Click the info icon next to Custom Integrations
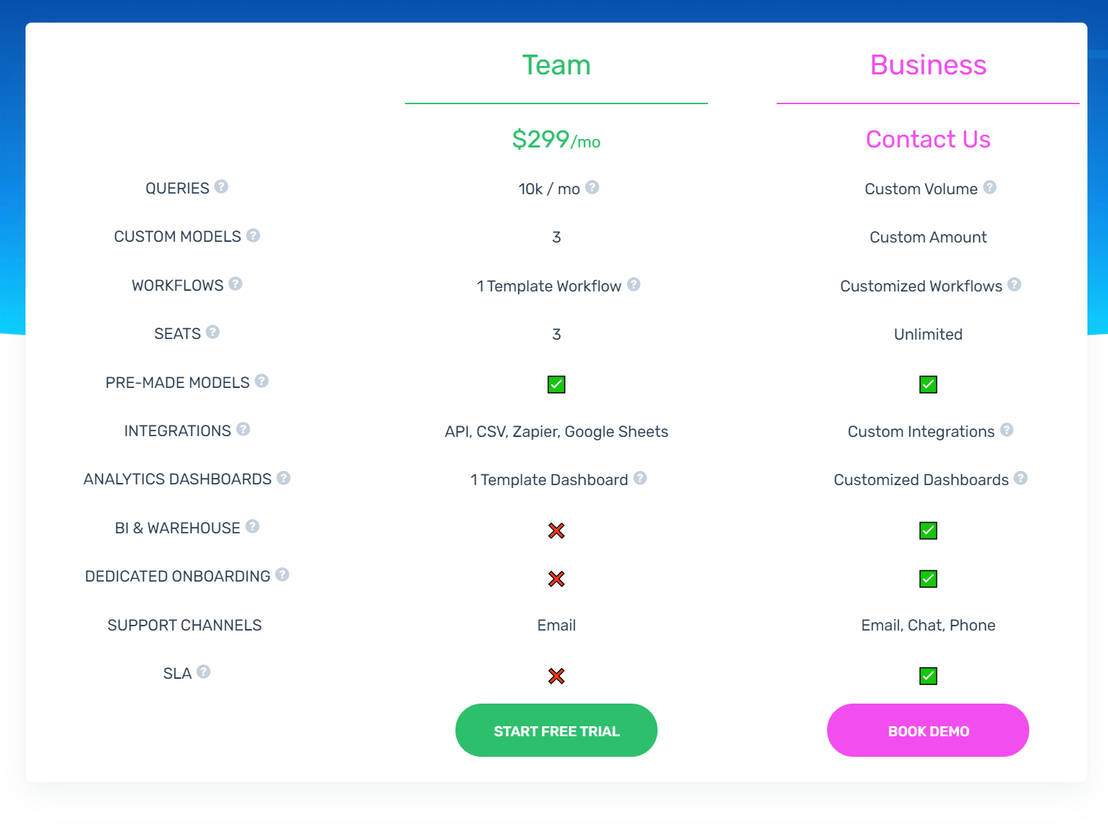Viewport: 1108px width, 839px height. 1006,430
